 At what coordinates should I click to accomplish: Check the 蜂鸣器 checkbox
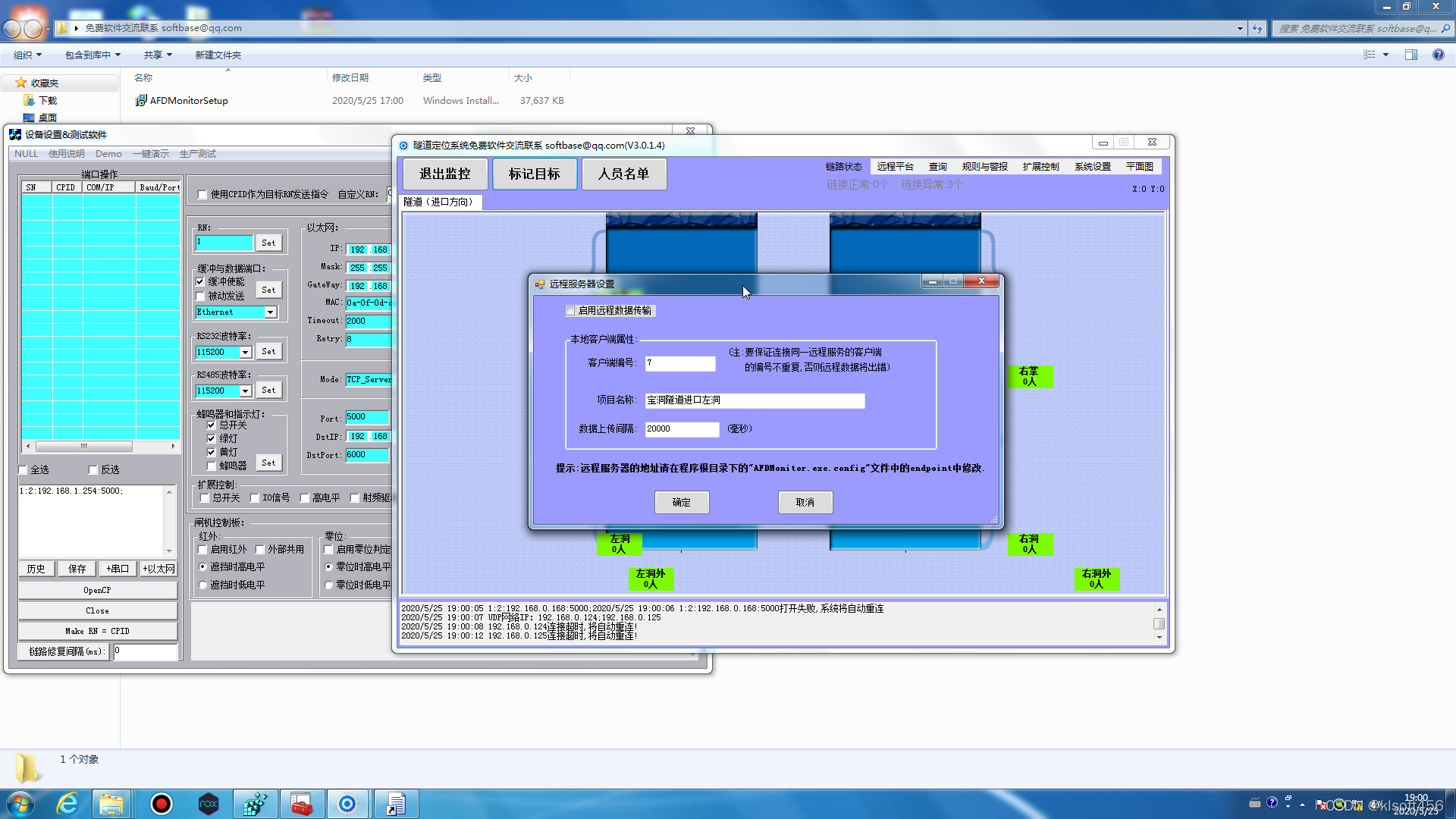[x=212, y=466]
